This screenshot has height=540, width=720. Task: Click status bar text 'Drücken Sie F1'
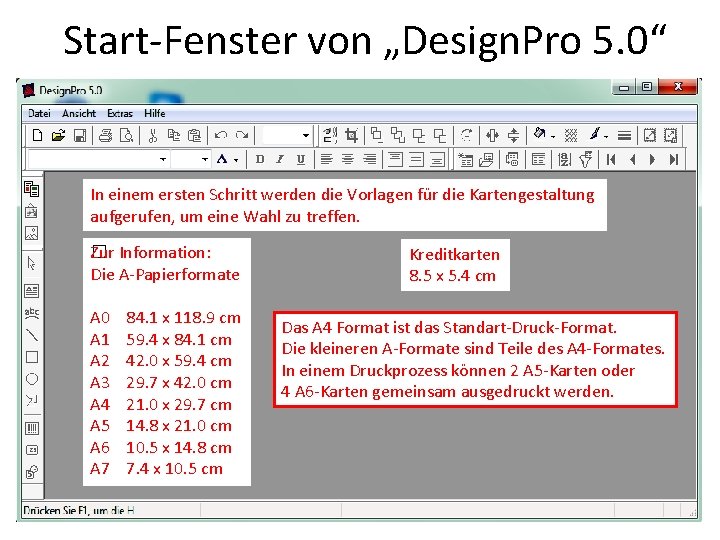click(x=79, y=510)
